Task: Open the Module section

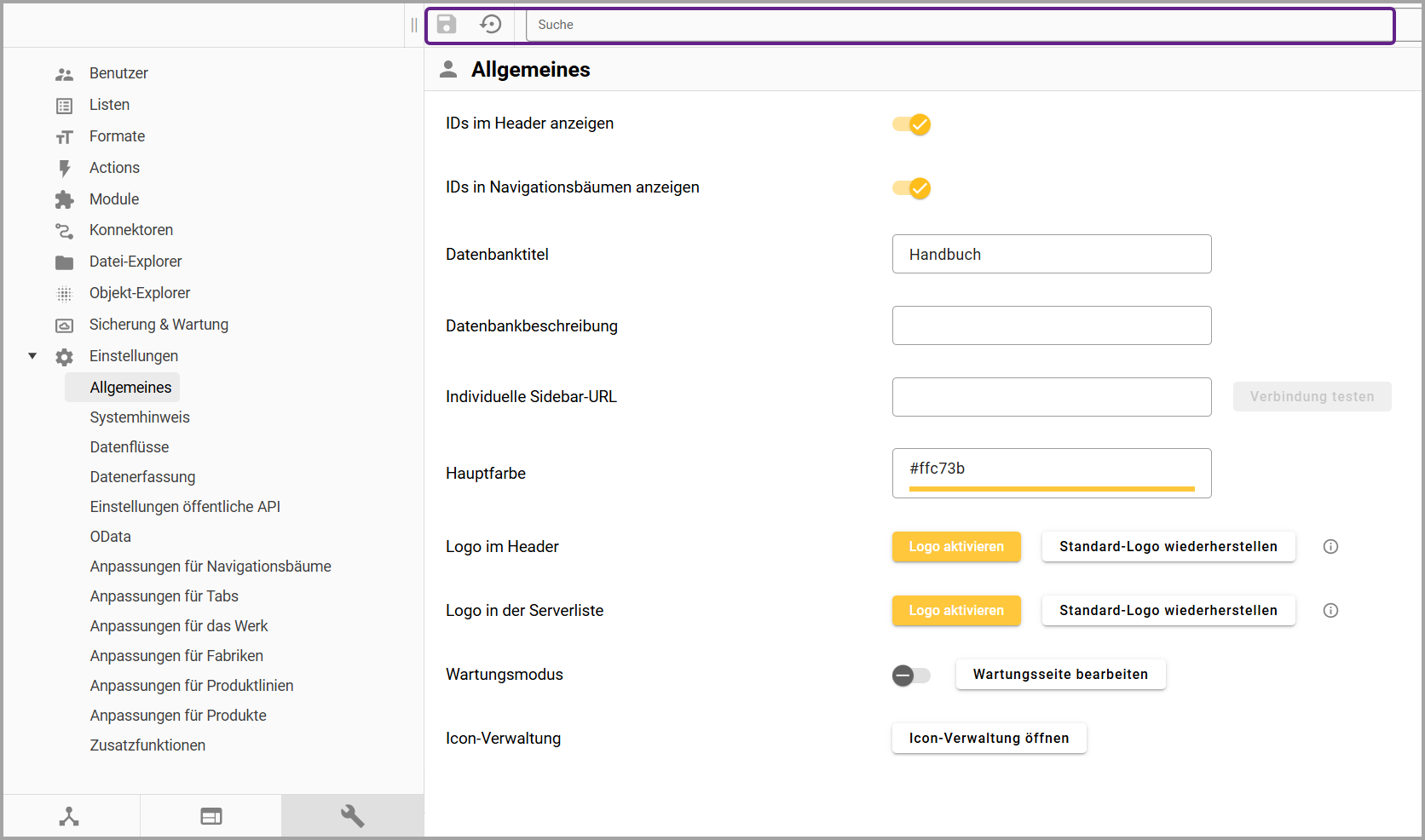Action: point(114,199)
